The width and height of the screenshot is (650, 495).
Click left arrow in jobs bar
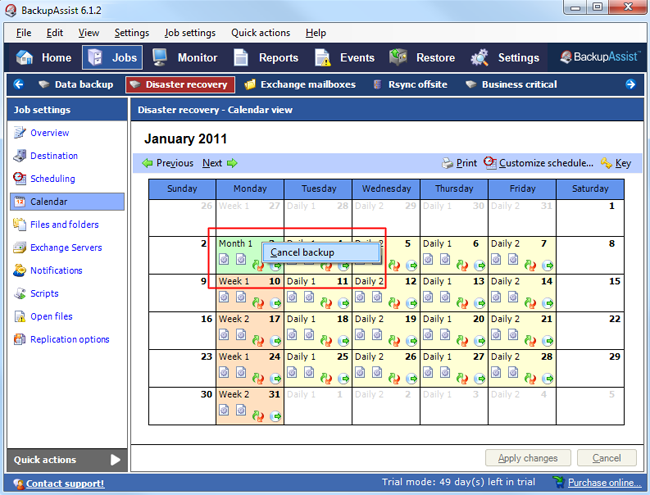click(19, 85)
